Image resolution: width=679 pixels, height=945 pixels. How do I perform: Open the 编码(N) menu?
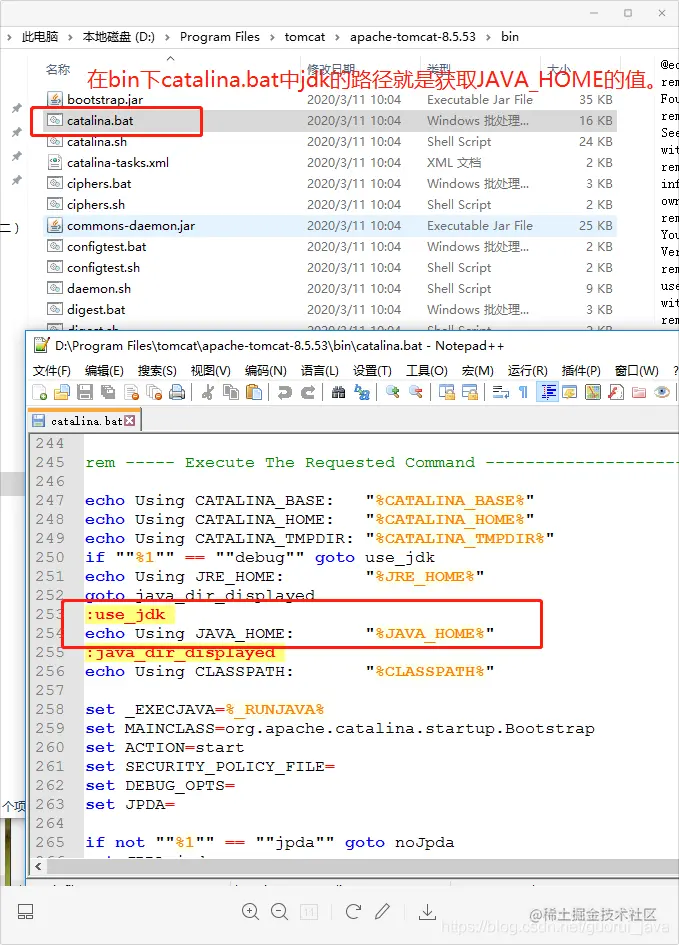point(265,371)
